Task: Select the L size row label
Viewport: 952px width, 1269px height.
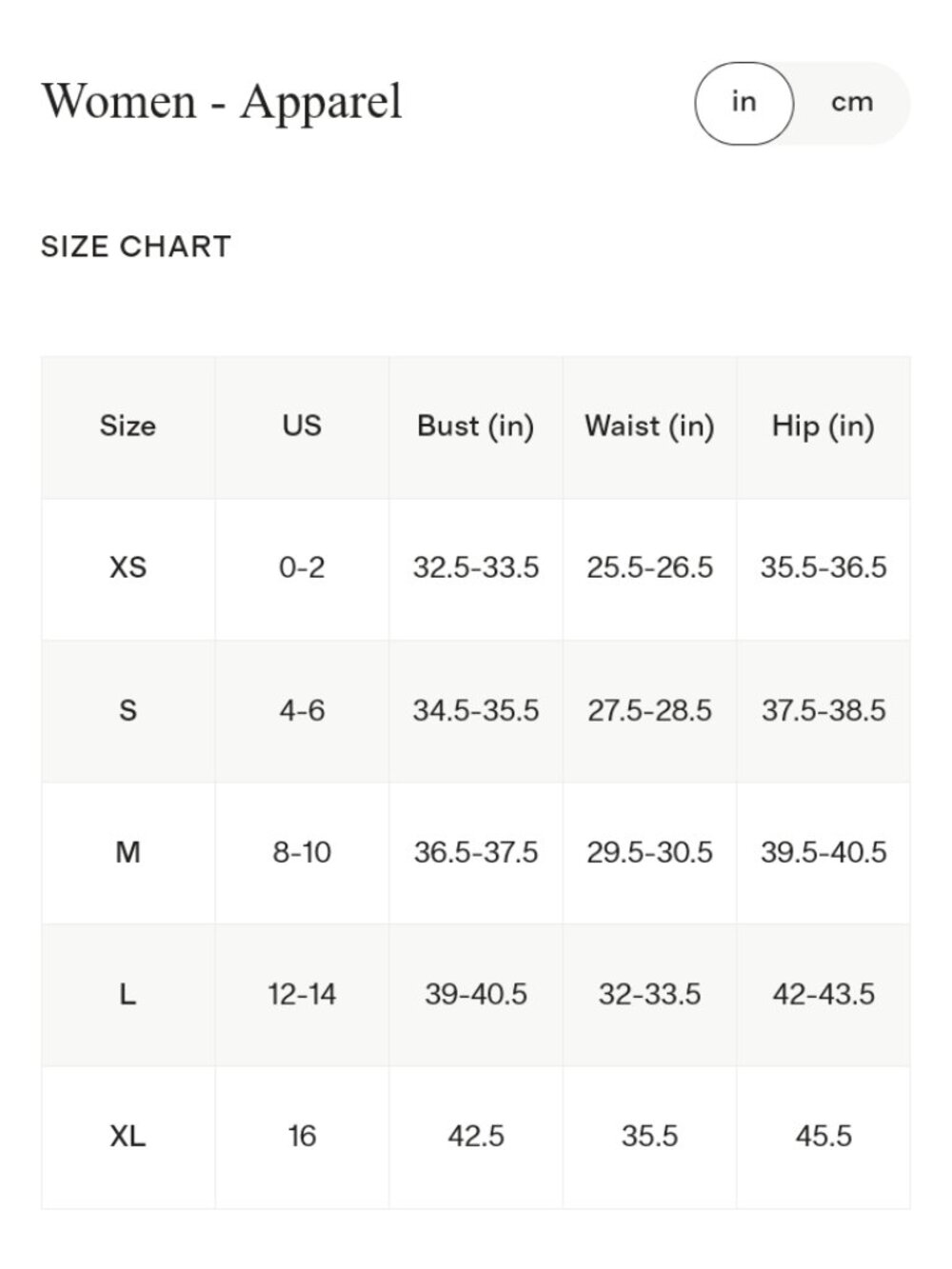Action: (128, 995)
